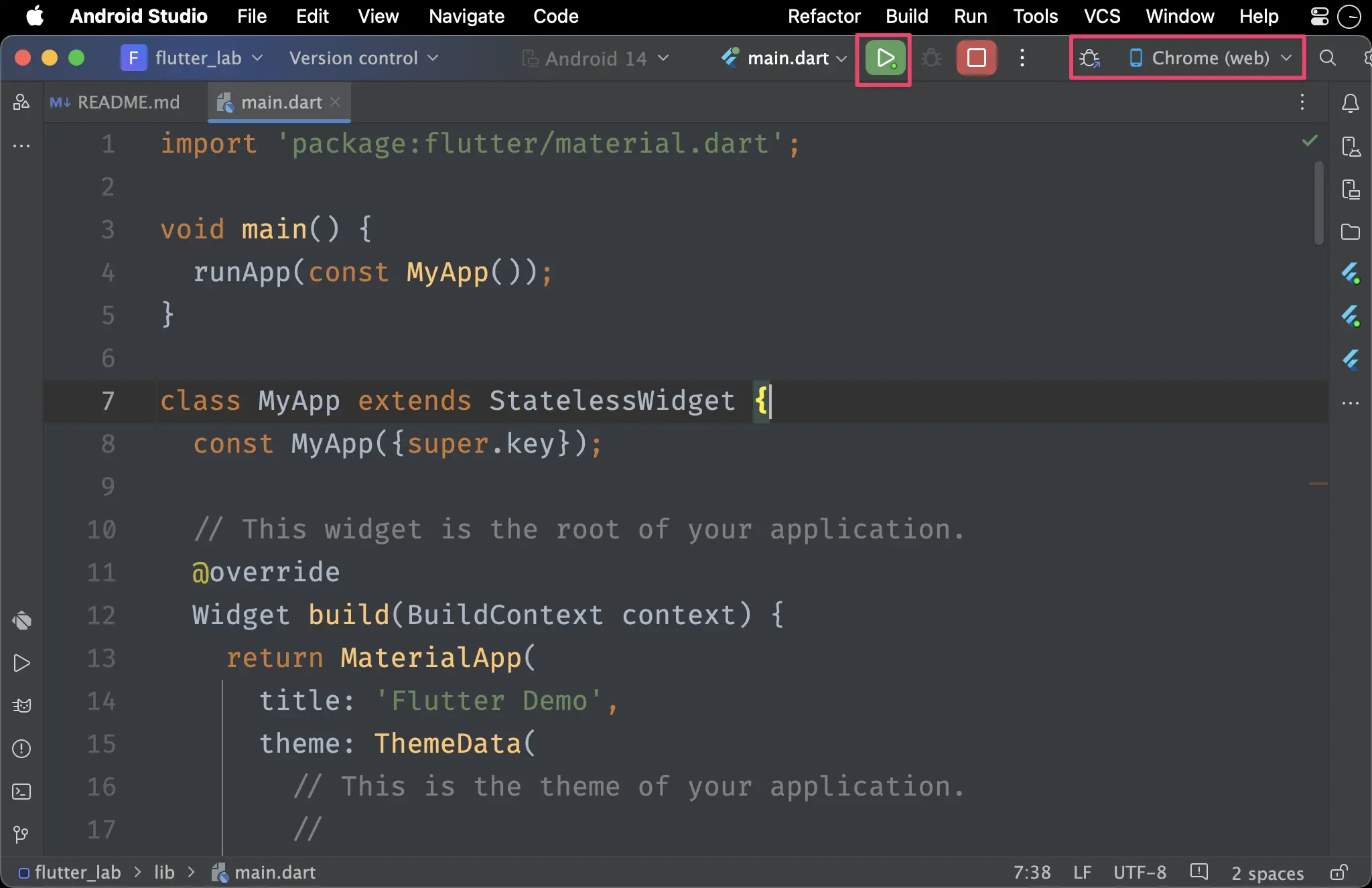Open the VCS menu
The image size is (1372, 888).
1102,16
